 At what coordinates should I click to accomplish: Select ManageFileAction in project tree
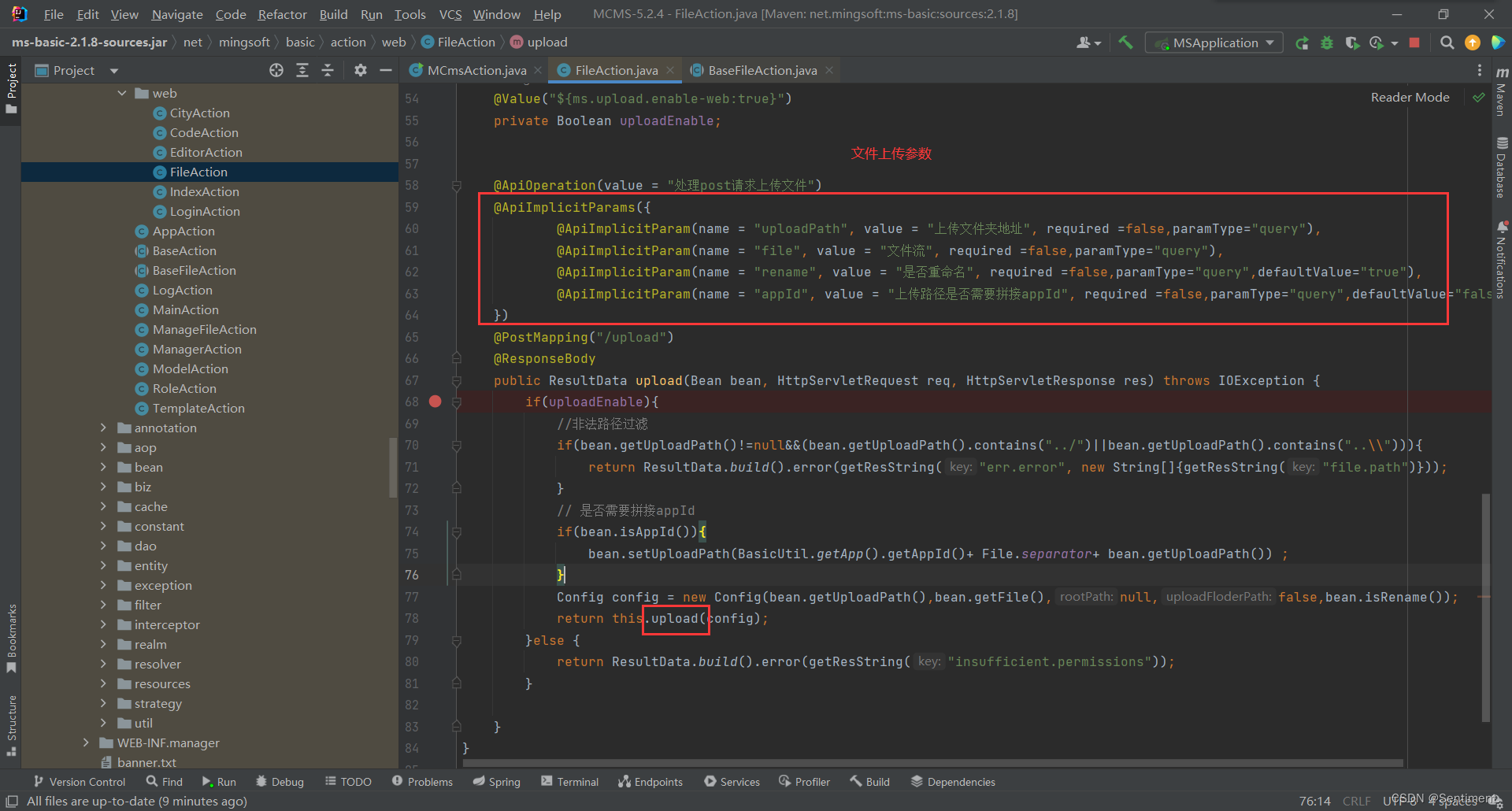point(205,329)
